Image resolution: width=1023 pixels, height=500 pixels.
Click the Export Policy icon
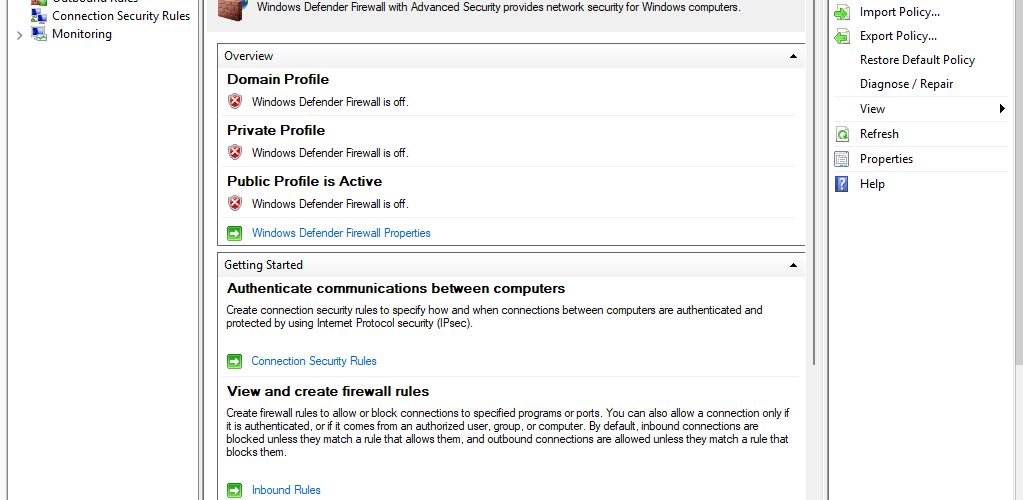pos(842,36)
